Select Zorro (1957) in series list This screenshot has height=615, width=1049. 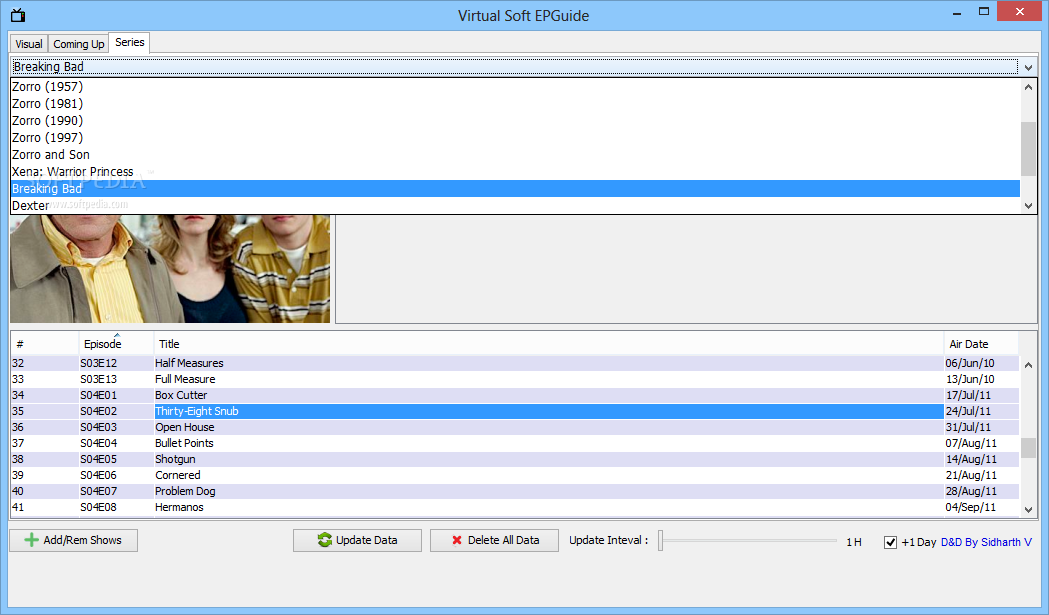pyautogui.click(x=515, y=87)
